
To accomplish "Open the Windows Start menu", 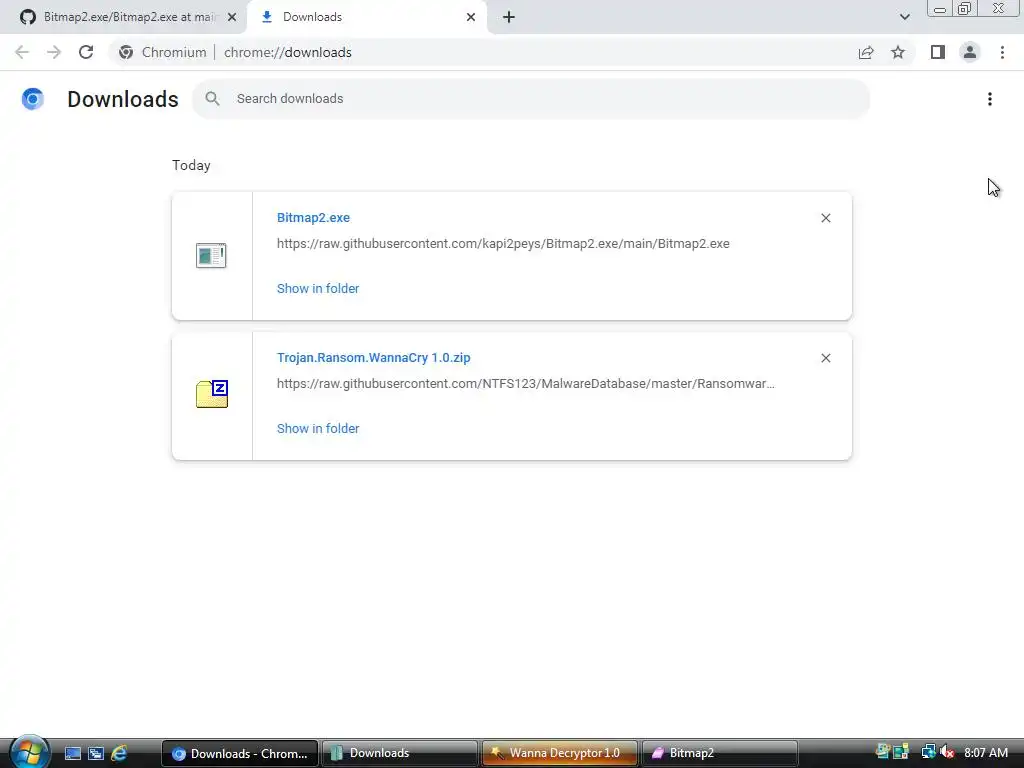I will tap(29, 752).
